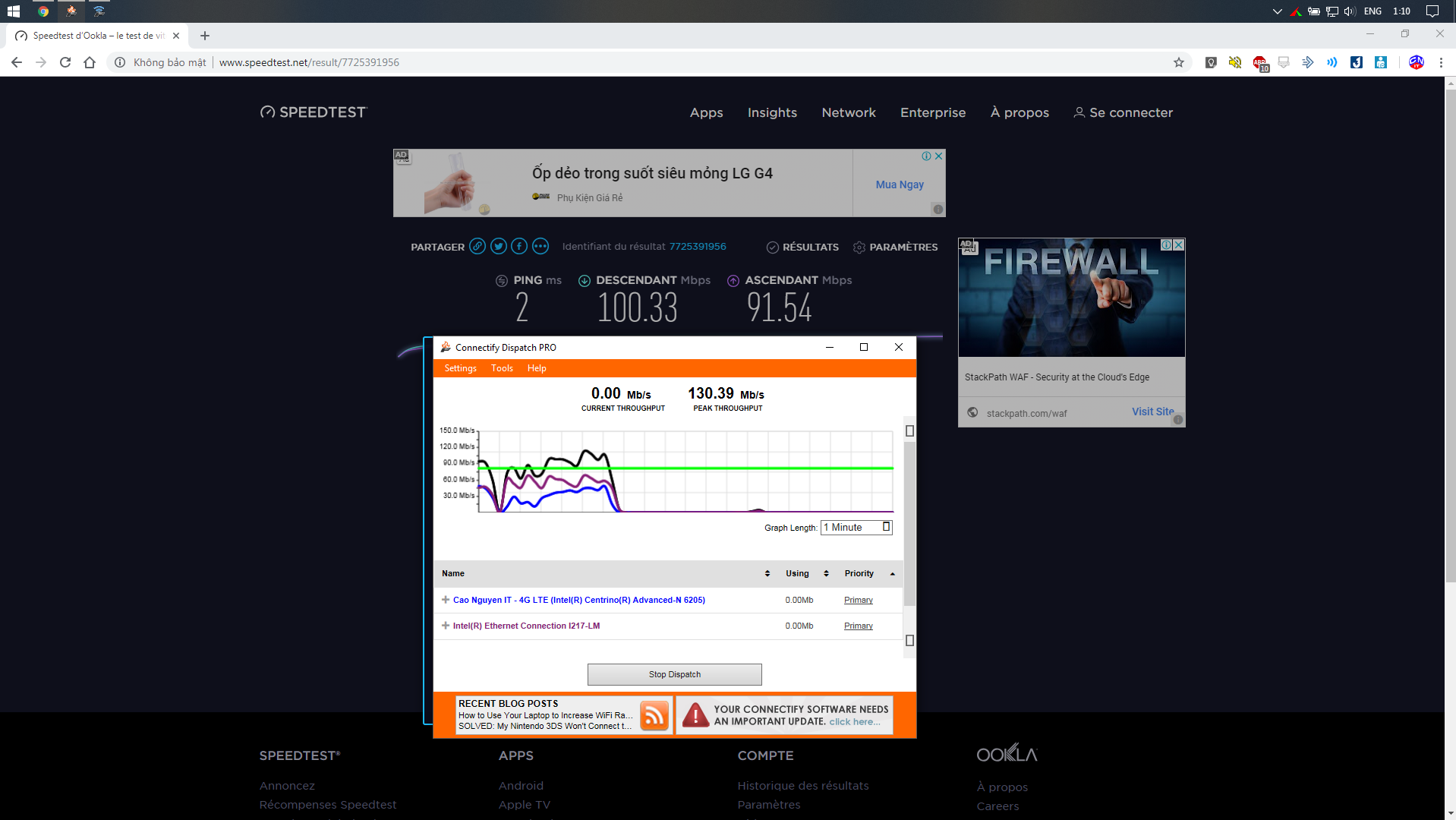1456x820 pixels.
Task: Open Tools menu in Connectify
Action: [502, 368]
